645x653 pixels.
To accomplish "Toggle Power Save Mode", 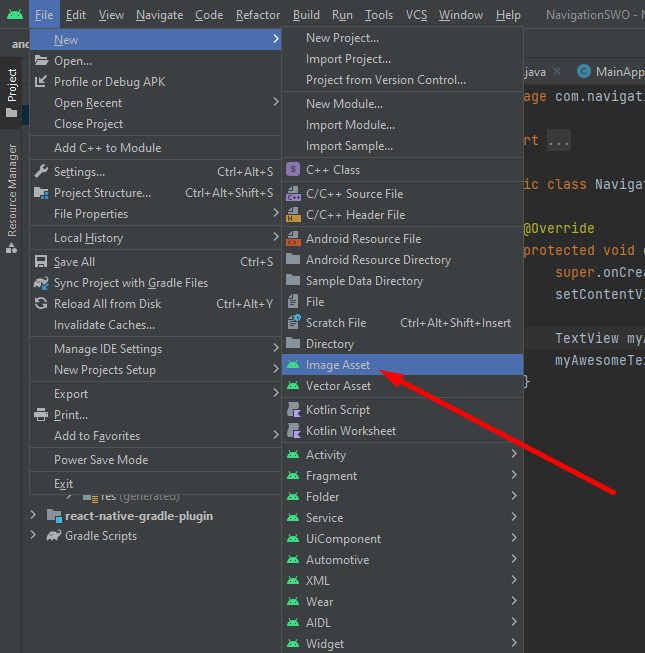I will pyautogui.click(x=101, y=460).
